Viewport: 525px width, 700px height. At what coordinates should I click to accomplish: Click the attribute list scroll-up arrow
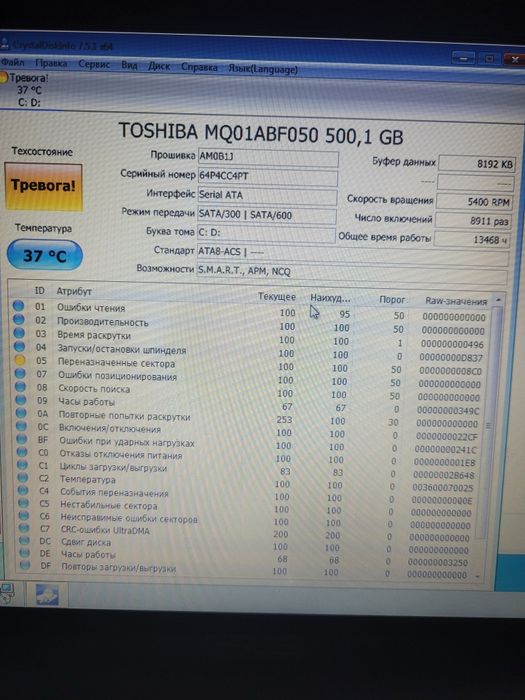[498, 300]
